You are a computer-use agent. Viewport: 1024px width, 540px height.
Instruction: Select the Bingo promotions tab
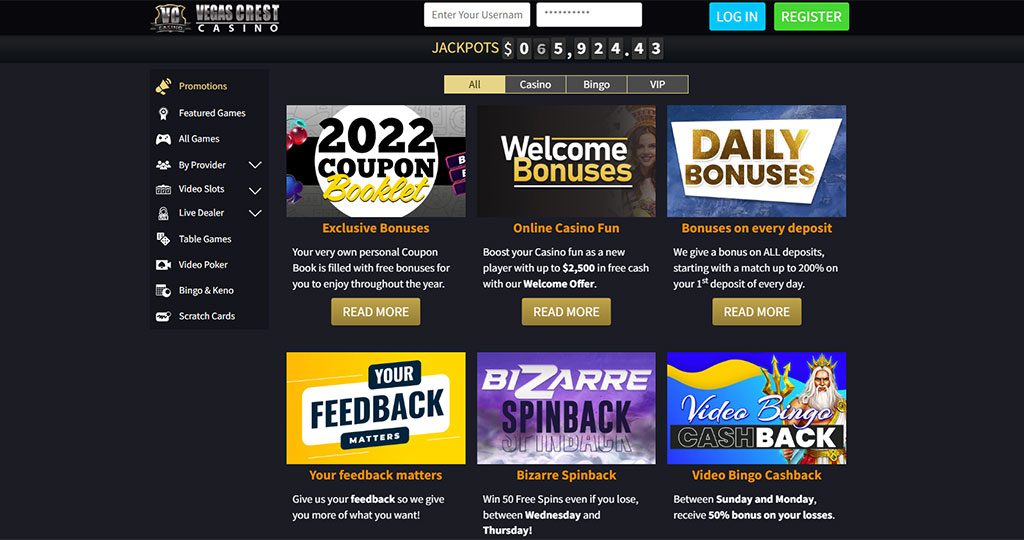(596, 84)
